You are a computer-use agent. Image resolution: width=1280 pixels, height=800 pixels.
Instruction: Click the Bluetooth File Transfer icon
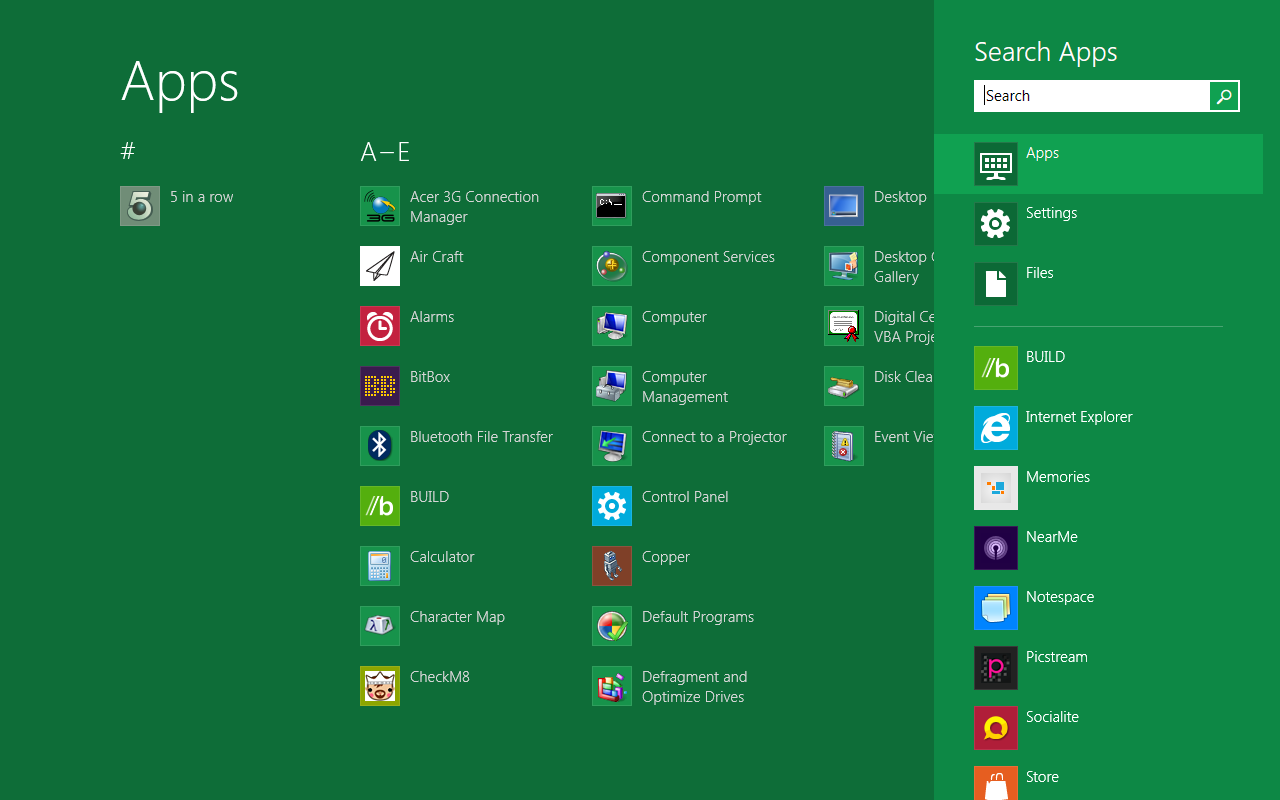coord(380,446)
